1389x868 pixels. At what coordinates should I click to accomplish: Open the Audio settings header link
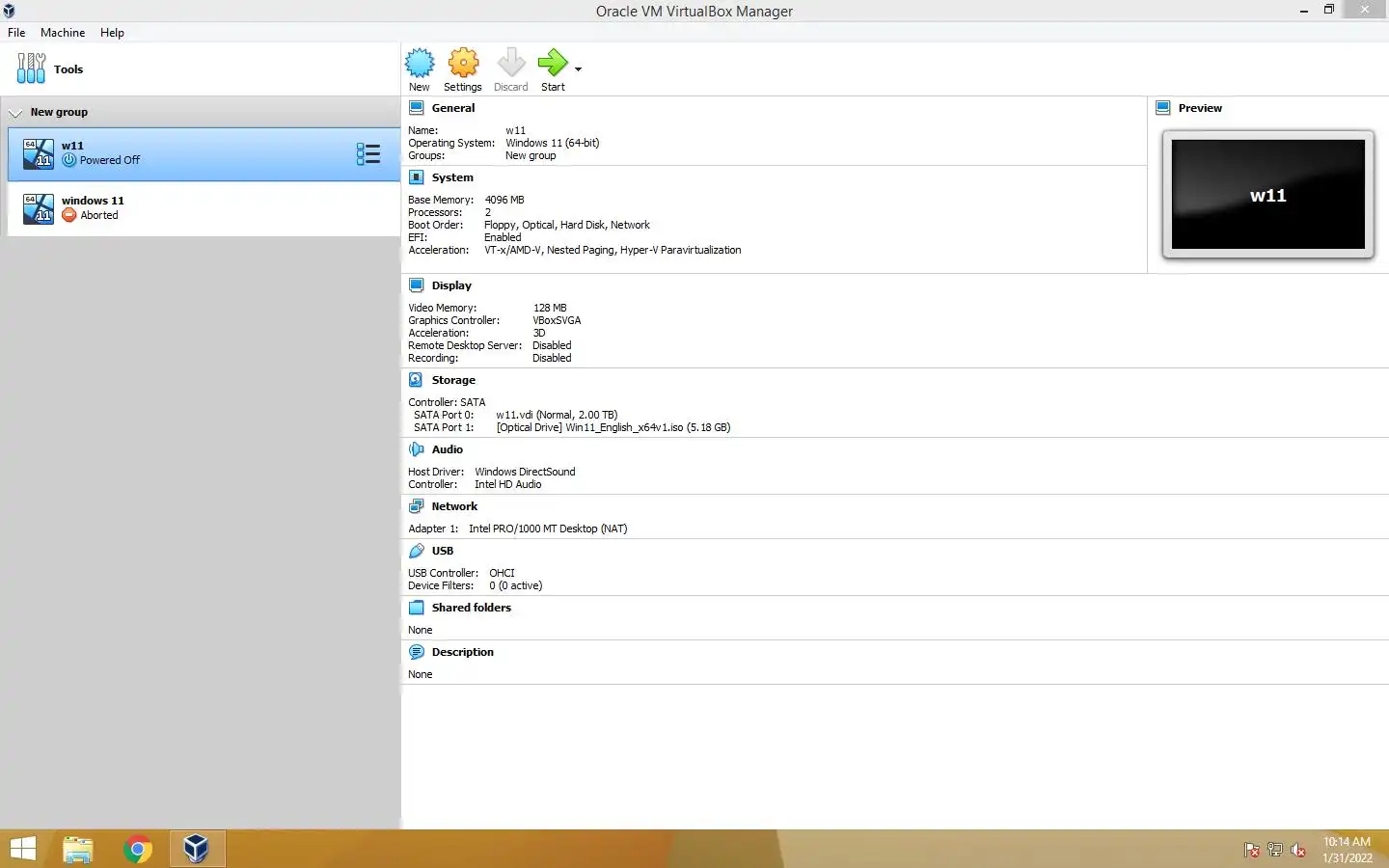(x=448, y=449)
